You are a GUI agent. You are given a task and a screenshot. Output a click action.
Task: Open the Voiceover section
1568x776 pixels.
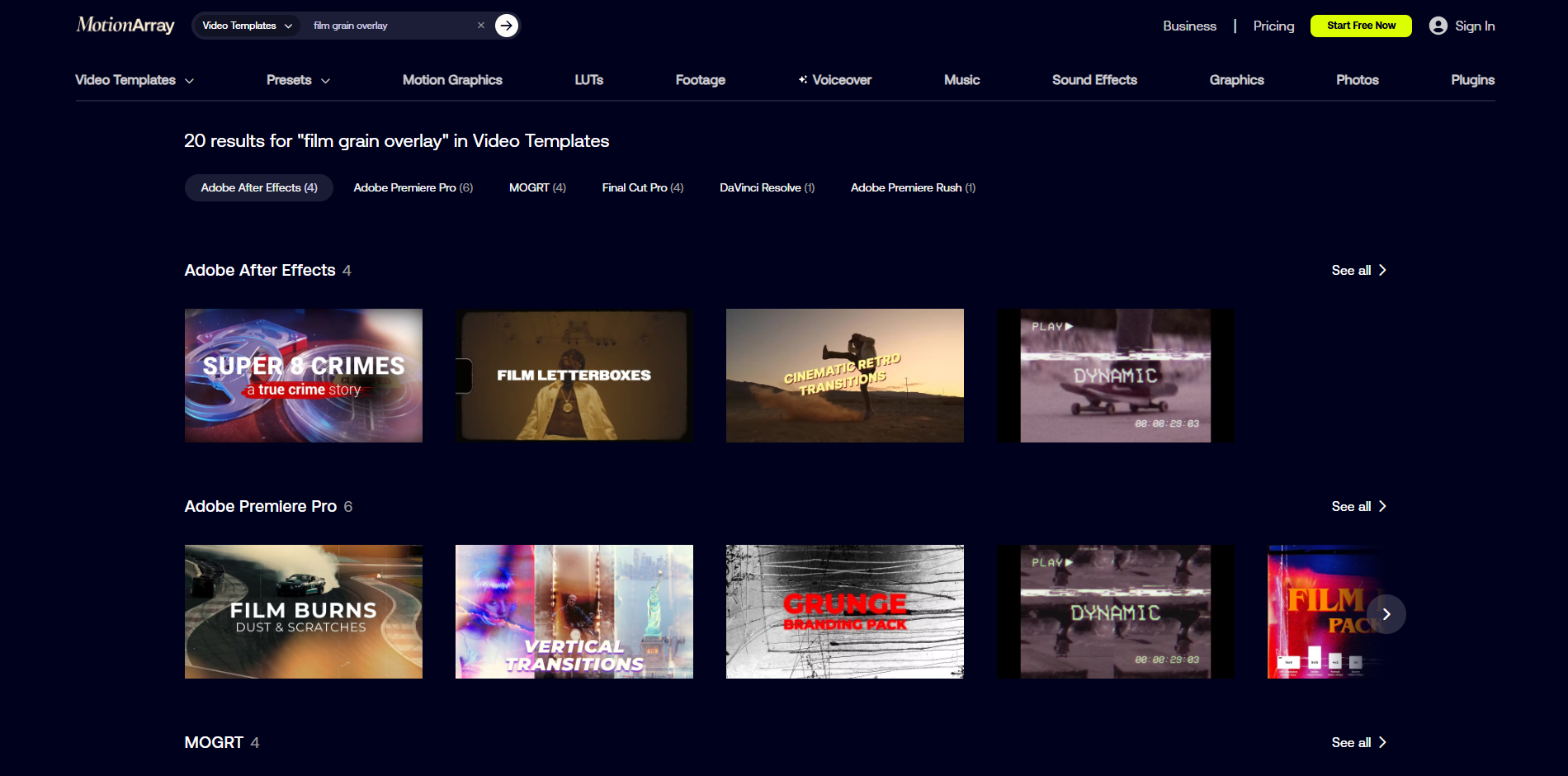coord(842,80)
